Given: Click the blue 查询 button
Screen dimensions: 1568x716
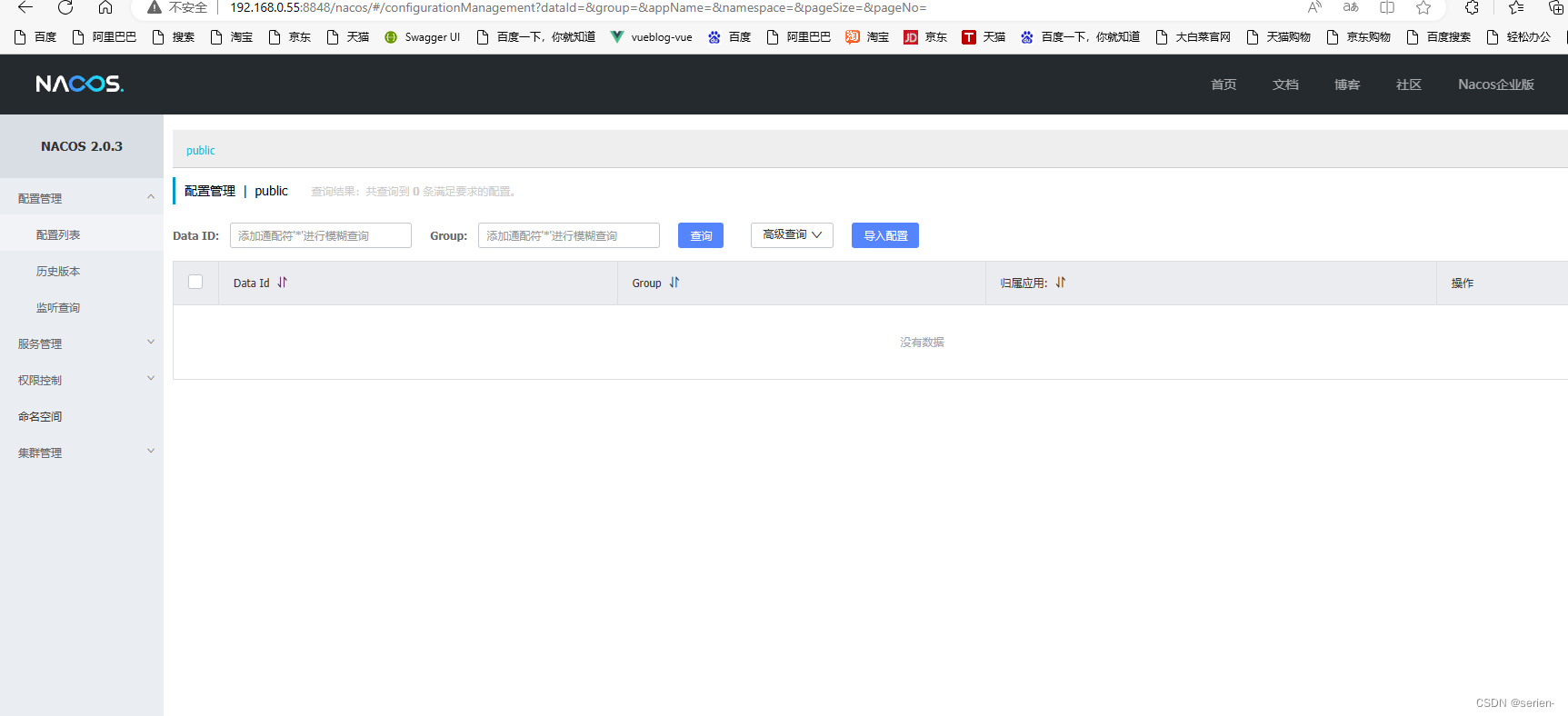Looking at the screenshot, I should [701, 235].
